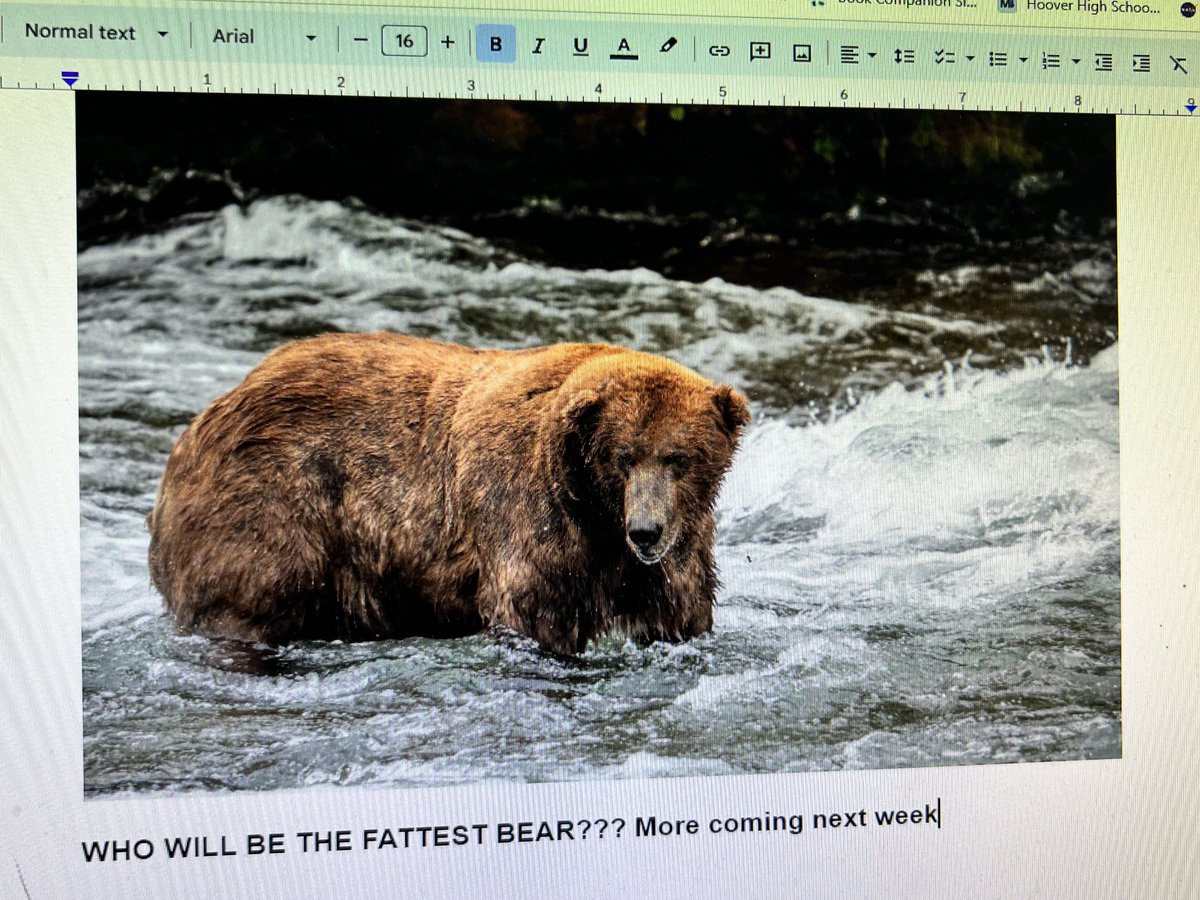Decrease the paragraph indent
Image resolution: width=1200 pixels, height=900 pixels.
point(1103,63)
